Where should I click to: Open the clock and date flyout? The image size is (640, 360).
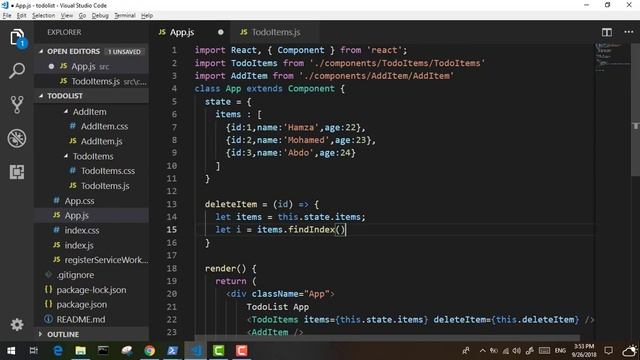(x=584, y=351)
